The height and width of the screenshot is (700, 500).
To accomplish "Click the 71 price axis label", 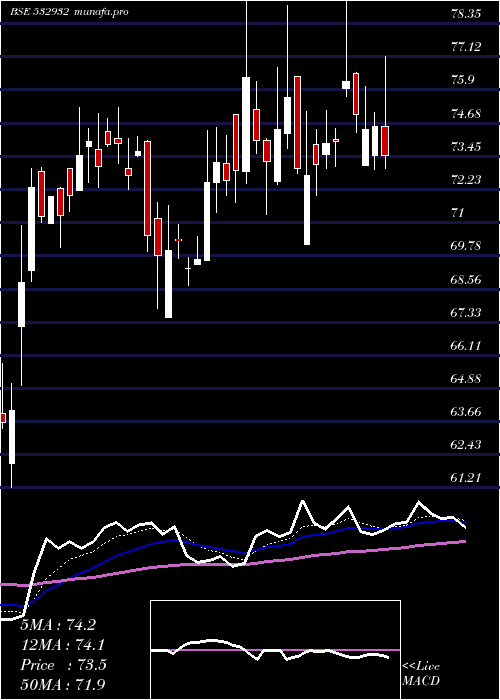I will 458,212.
